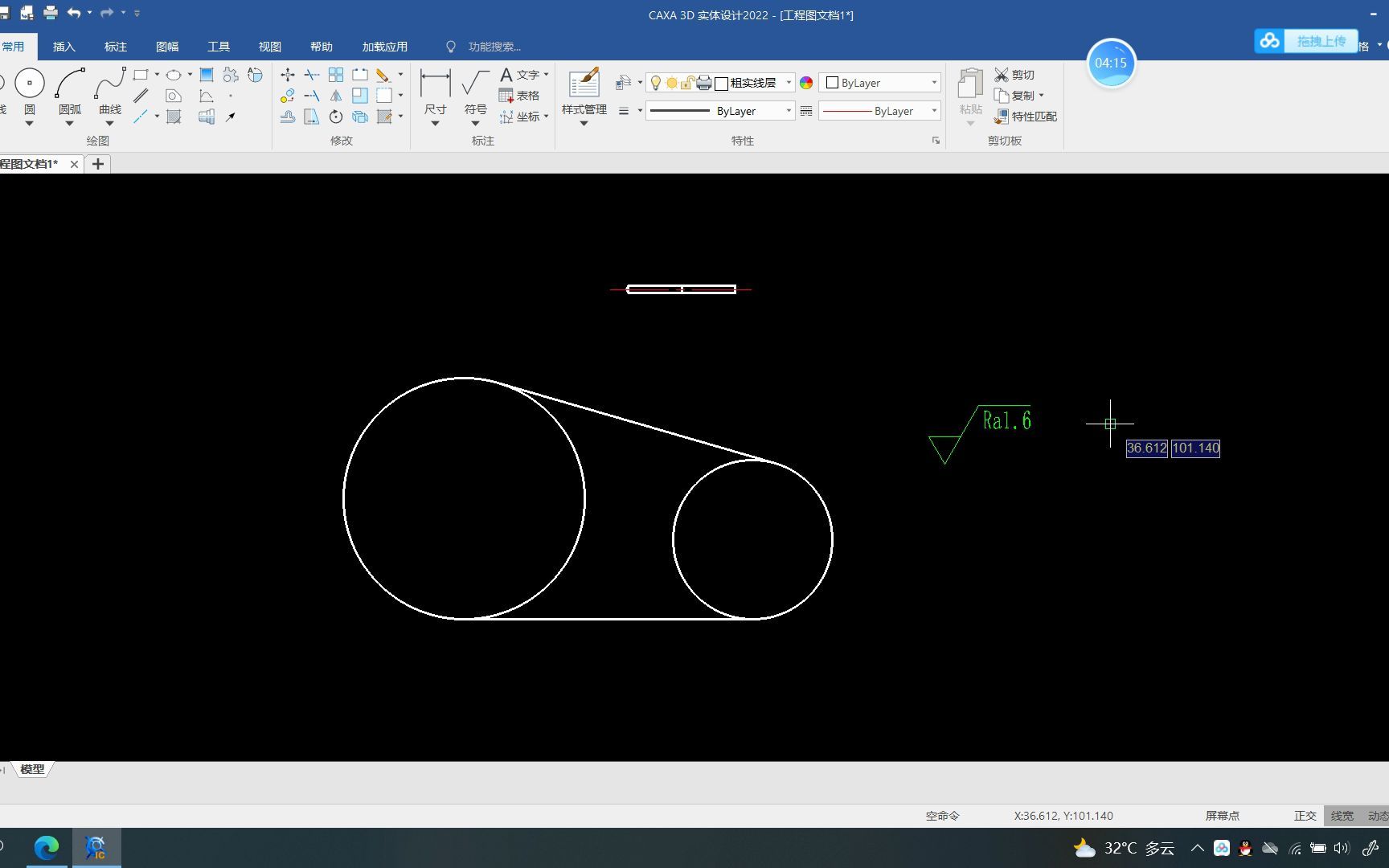Click the 剪切 cut button

[x=1014, y=75]
